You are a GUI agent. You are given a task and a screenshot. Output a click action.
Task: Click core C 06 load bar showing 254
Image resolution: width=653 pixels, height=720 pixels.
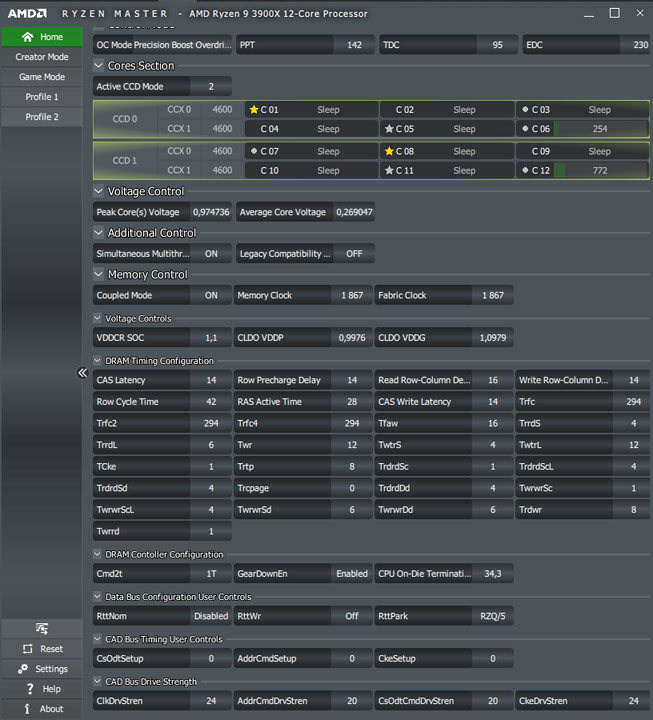point(601,129)
